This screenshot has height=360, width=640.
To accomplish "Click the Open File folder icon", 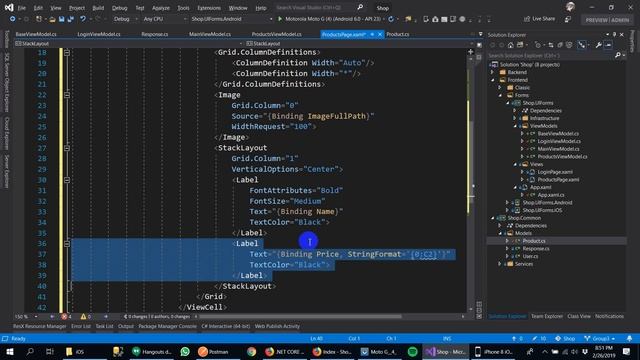I will coord(52,19).
